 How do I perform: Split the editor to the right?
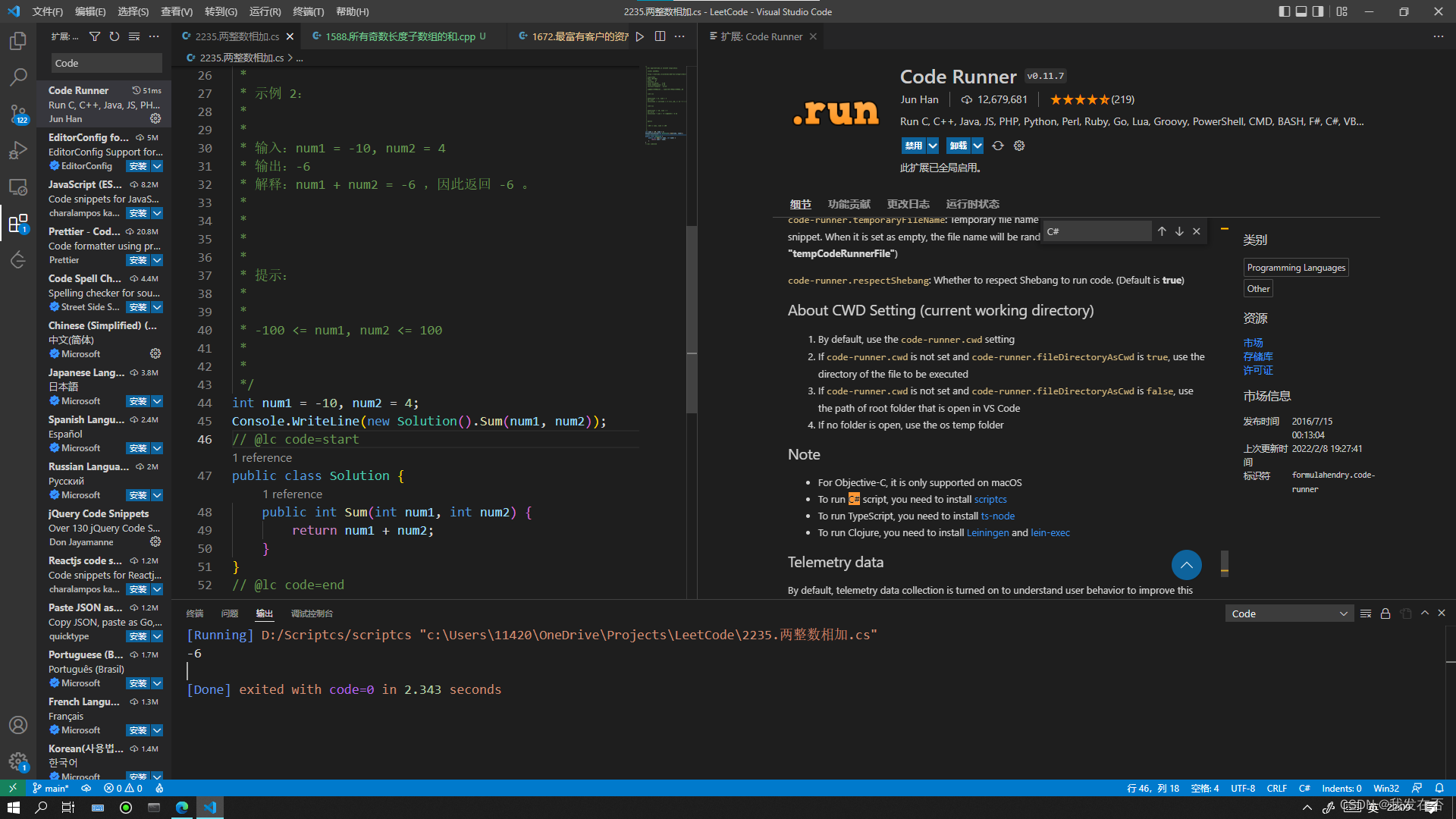click(x=660, y=36)
